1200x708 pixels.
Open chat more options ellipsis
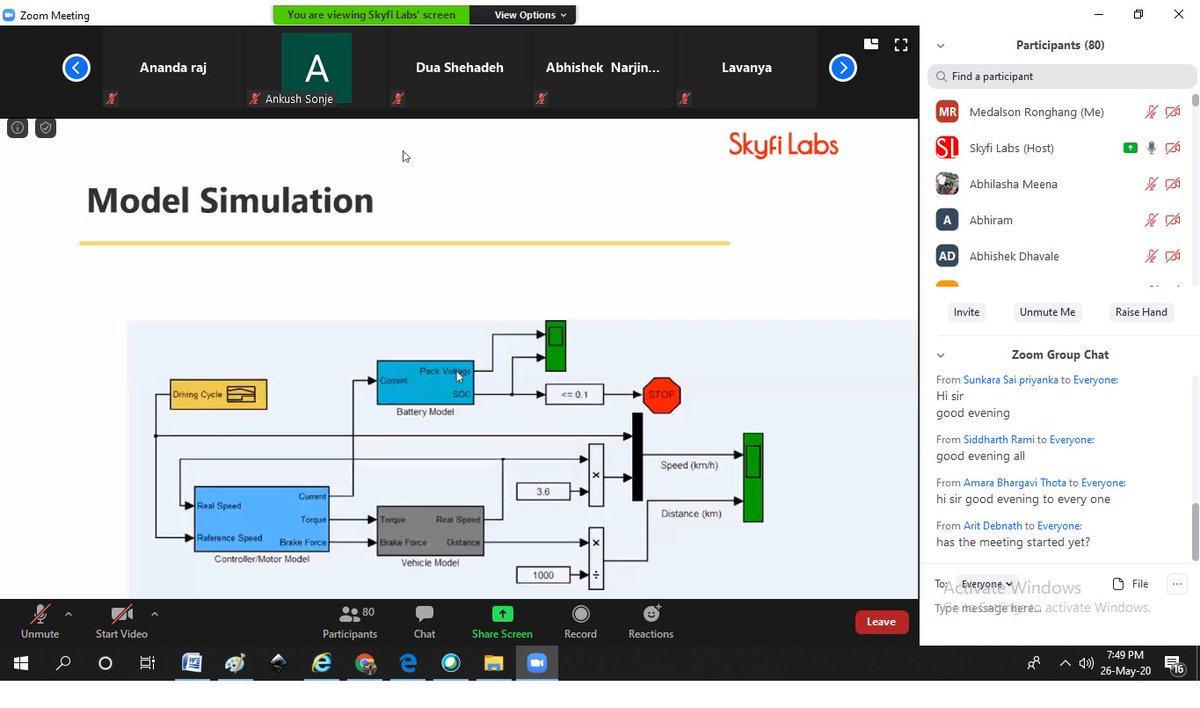pyautogui.click(x=1177, y=584)
